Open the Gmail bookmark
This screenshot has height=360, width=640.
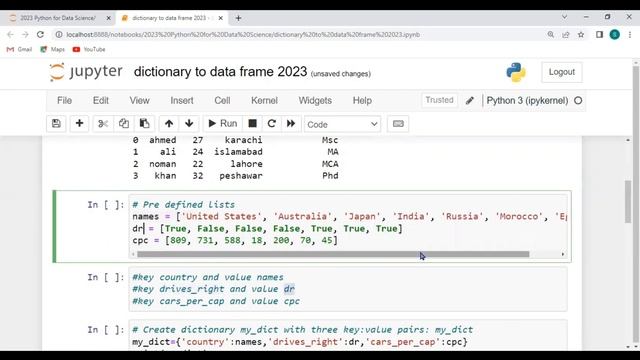point(19,49)
